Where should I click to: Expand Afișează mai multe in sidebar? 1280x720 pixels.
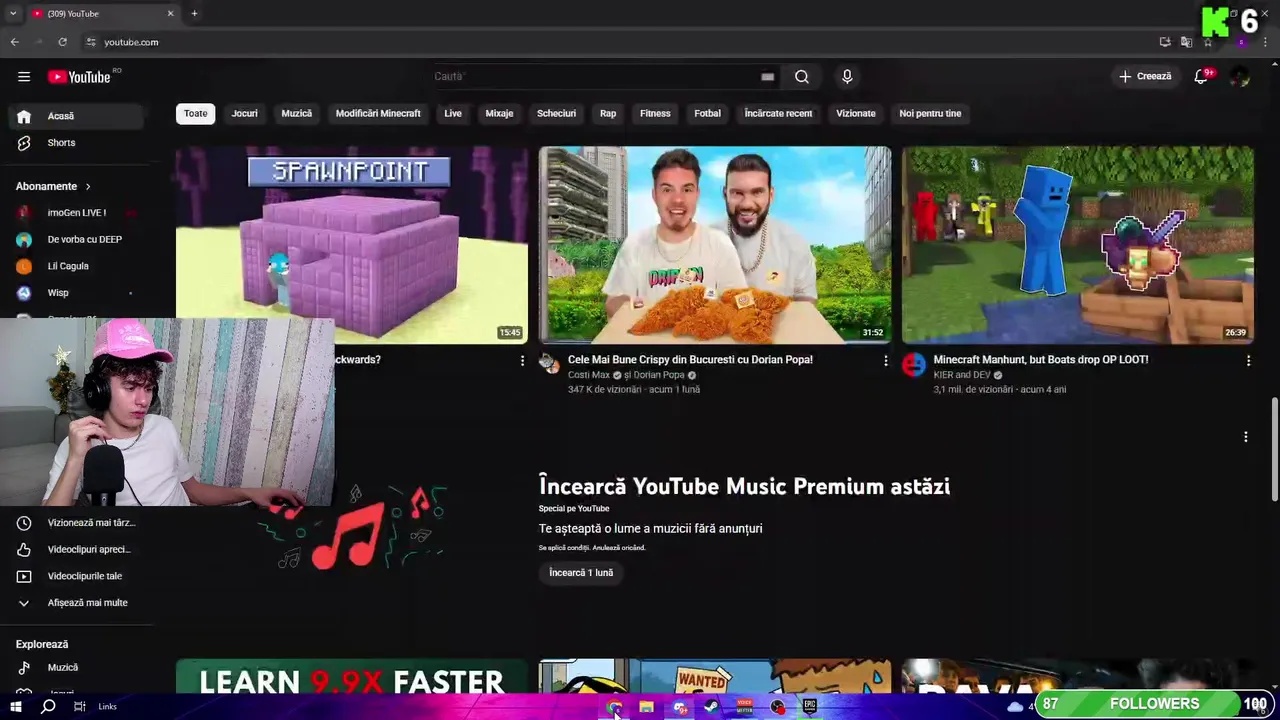point(77,603)
